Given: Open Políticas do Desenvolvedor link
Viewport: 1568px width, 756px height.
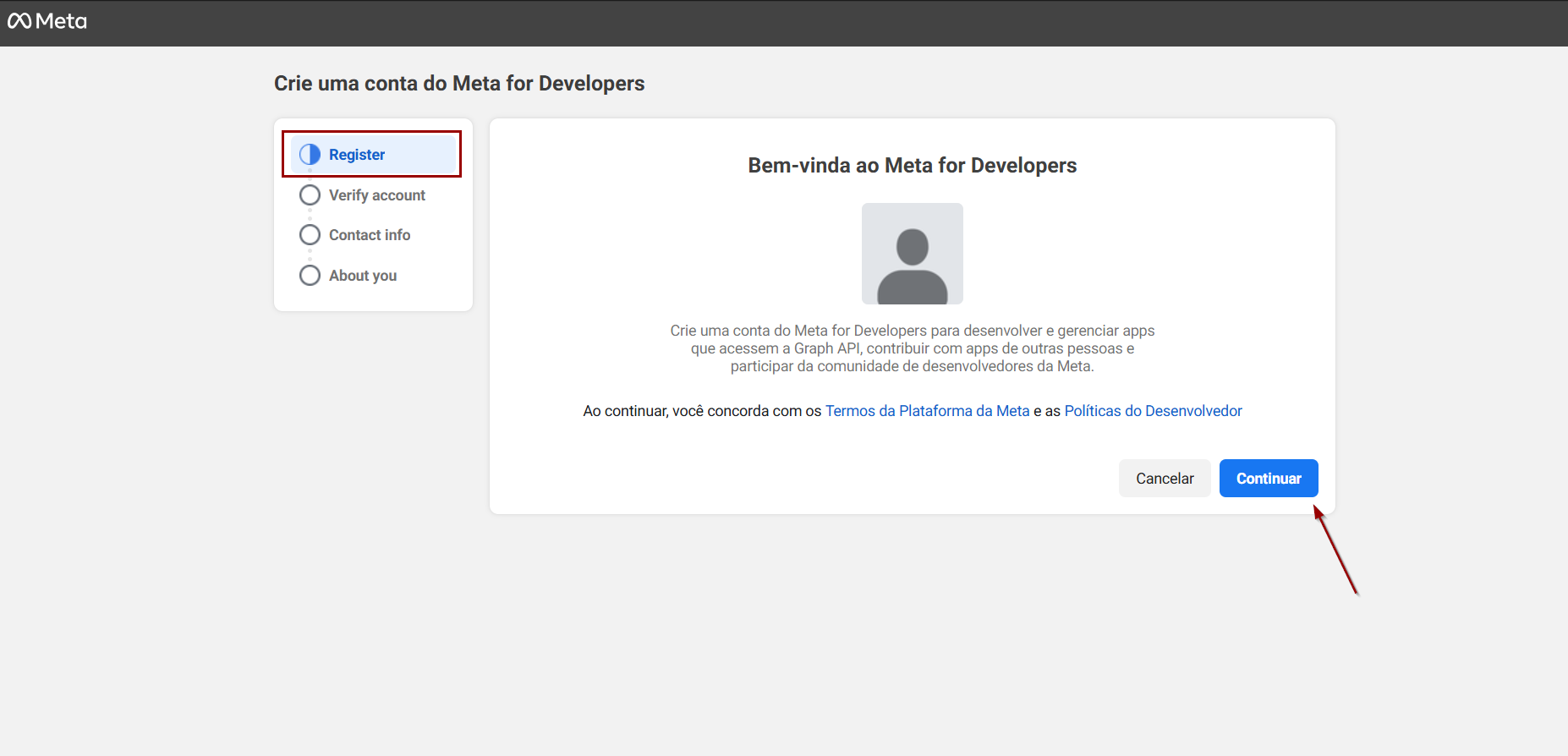Looking at the screenshot, I should (x=1153, y=411).
